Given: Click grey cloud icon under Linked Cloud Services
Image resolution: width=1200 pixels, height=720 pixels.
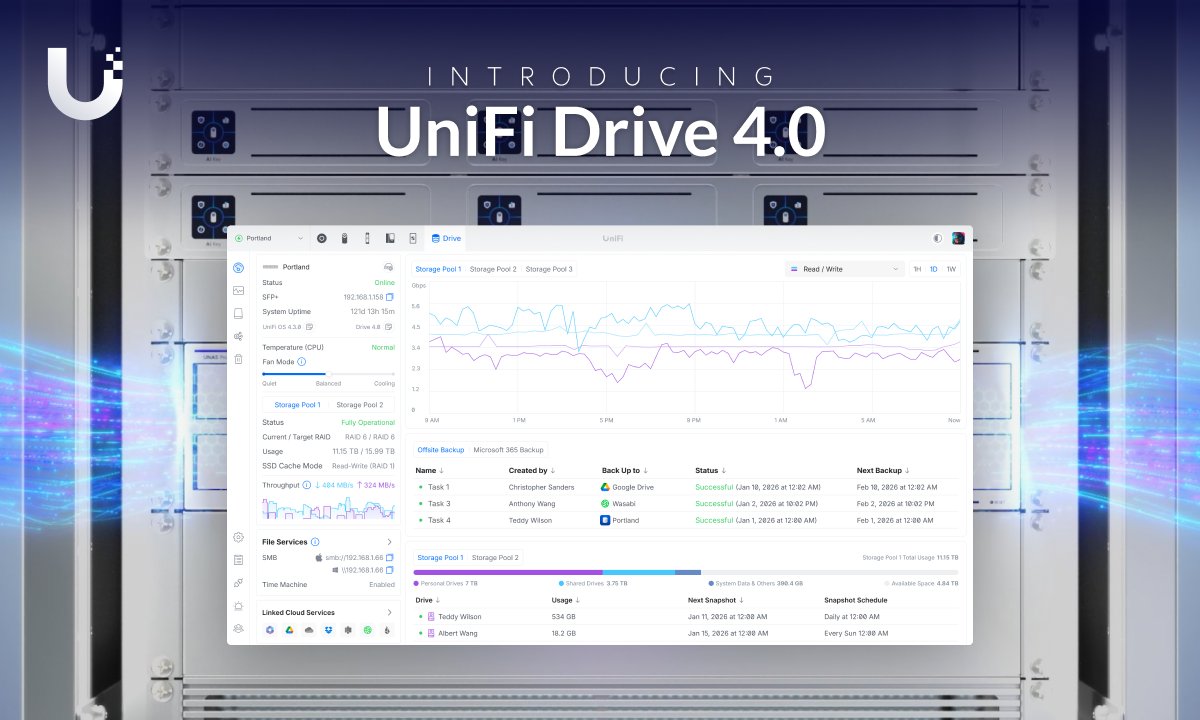Looking at the screenshot, I should pos(309,630).
